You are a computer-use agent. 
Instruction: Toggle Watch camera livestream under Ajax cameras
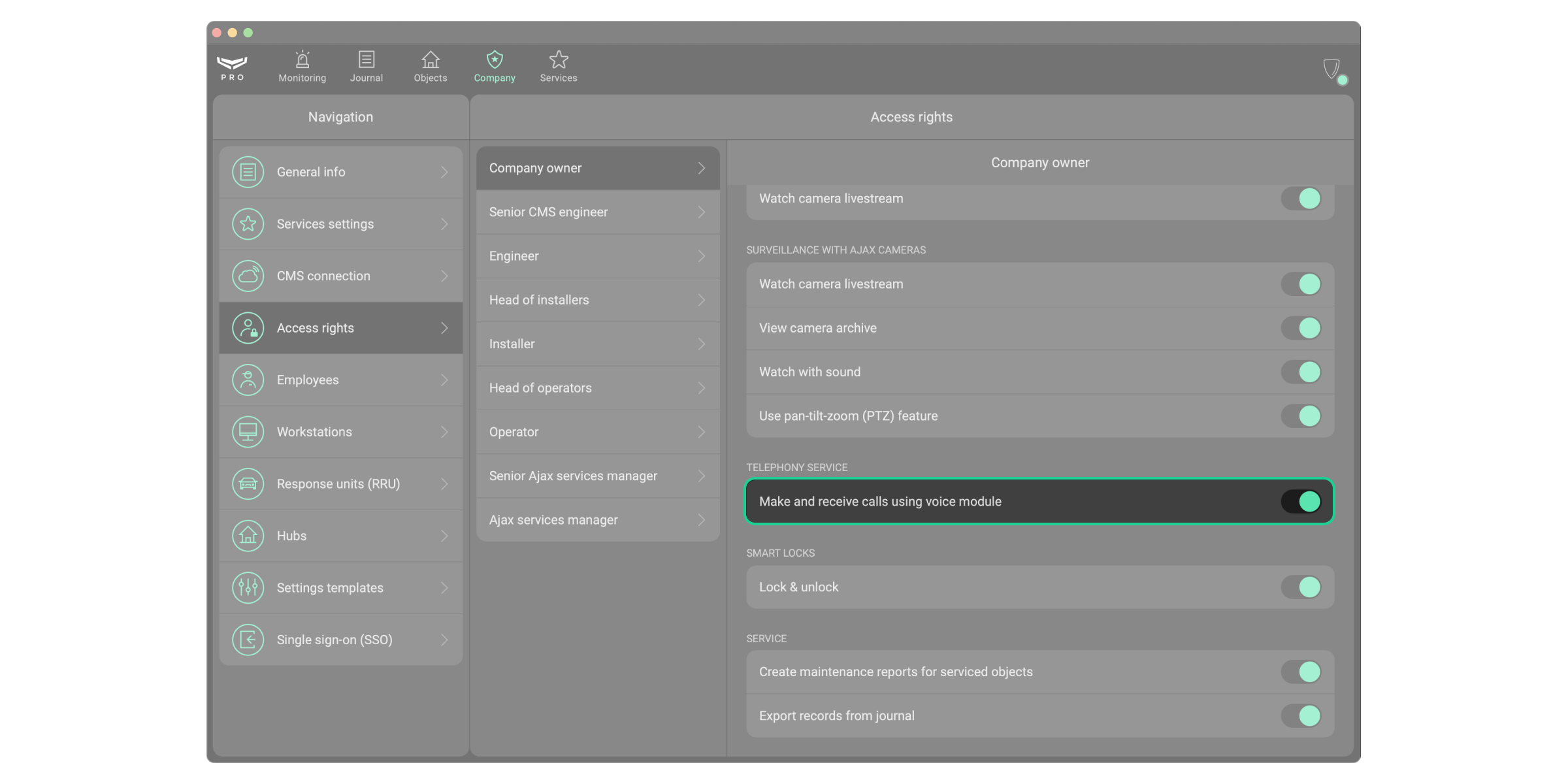(1301, 284)
